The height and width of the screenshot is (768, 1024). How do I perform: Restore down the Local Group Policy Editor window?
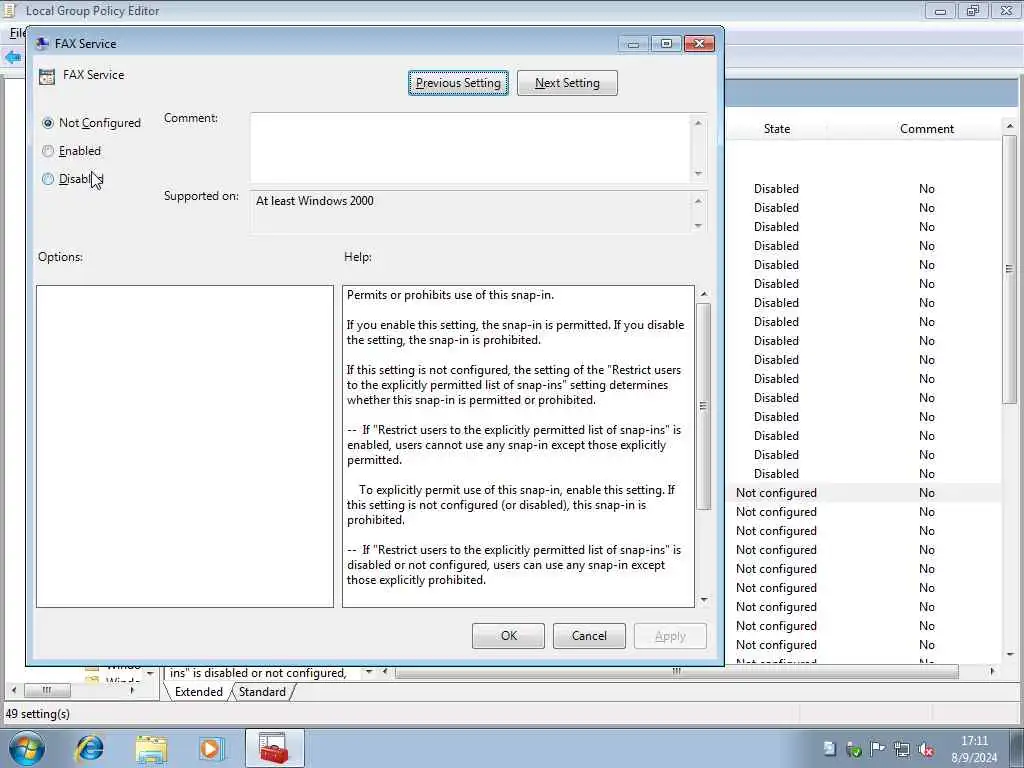pos(972,10)
